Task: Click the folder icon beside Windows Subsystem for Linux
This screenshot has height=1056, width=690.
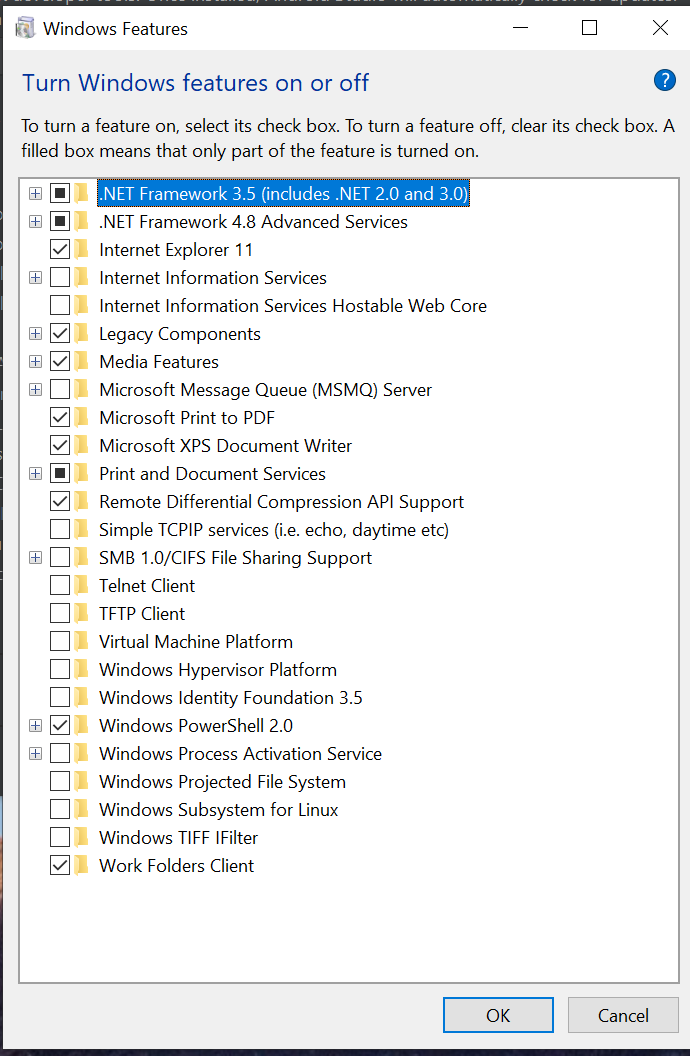Action: point(82,810)
